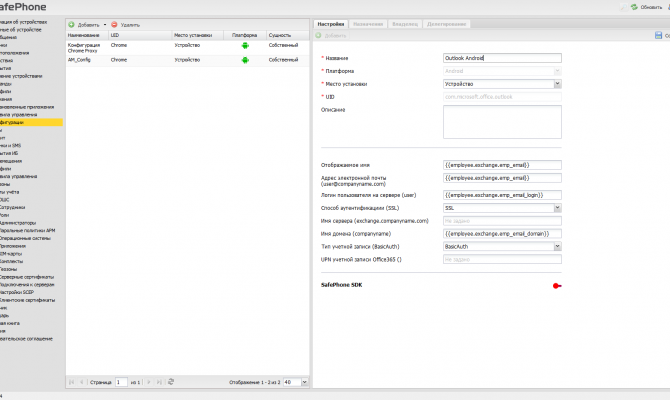
Task: Open Серверные сертификаты in the sidebar
Action: pos(27,277)
